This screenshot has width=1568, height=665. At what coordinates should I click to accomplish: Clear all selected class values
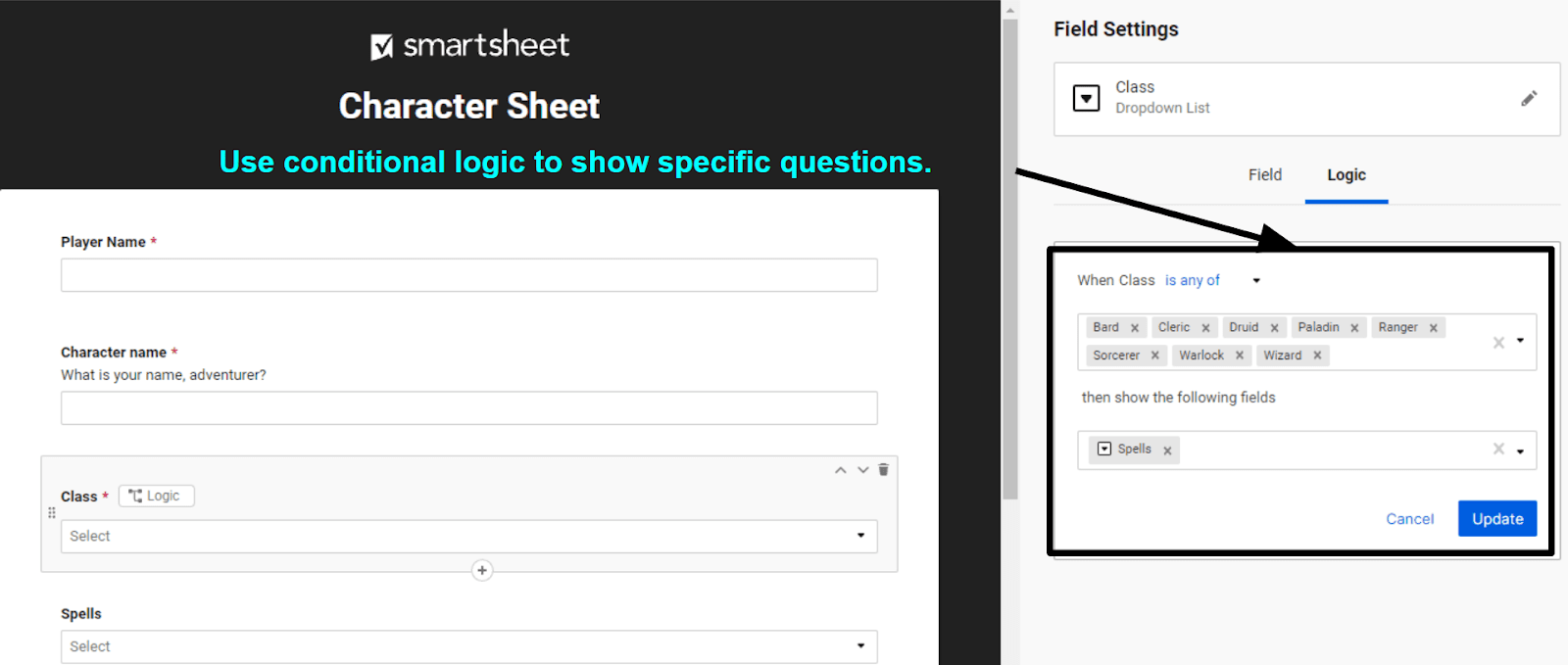click(x=1498, y=342)
